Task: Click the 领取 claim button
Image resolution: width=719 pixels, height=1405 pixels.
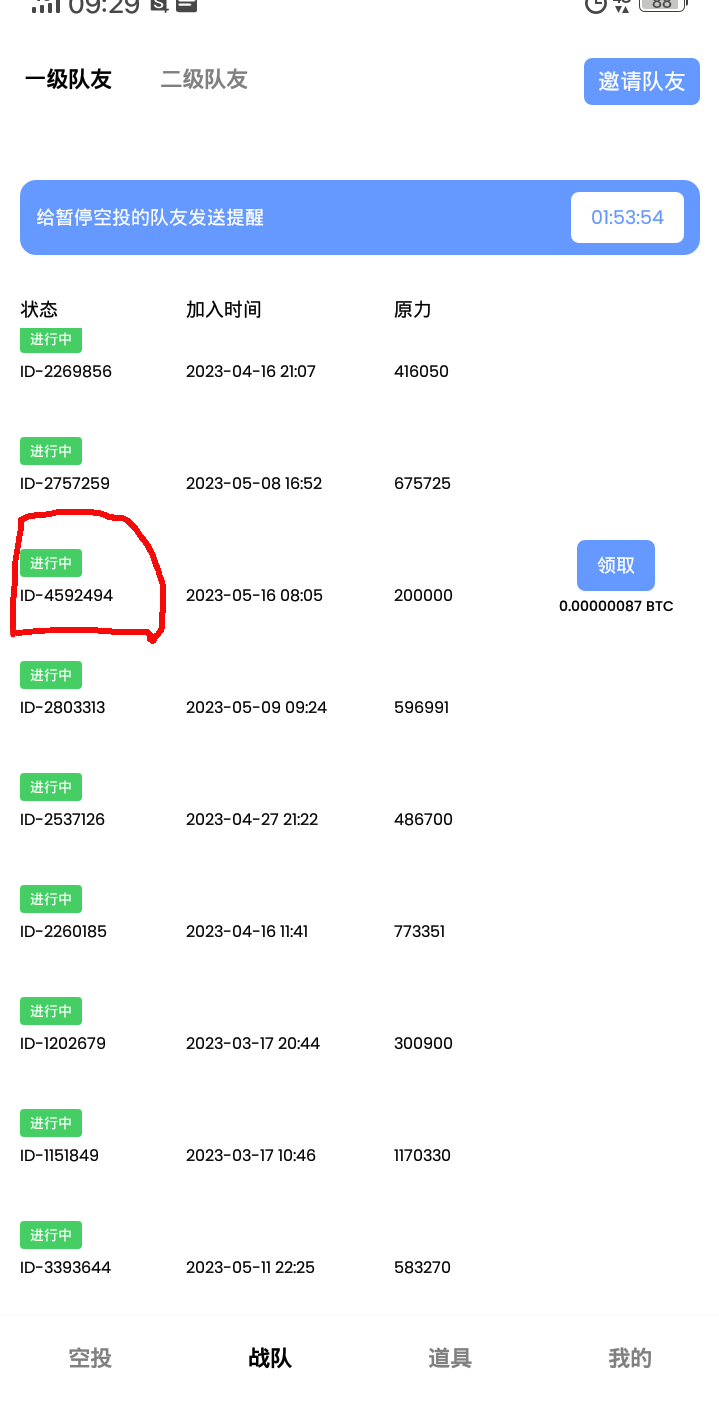Action: pos(615,565)
